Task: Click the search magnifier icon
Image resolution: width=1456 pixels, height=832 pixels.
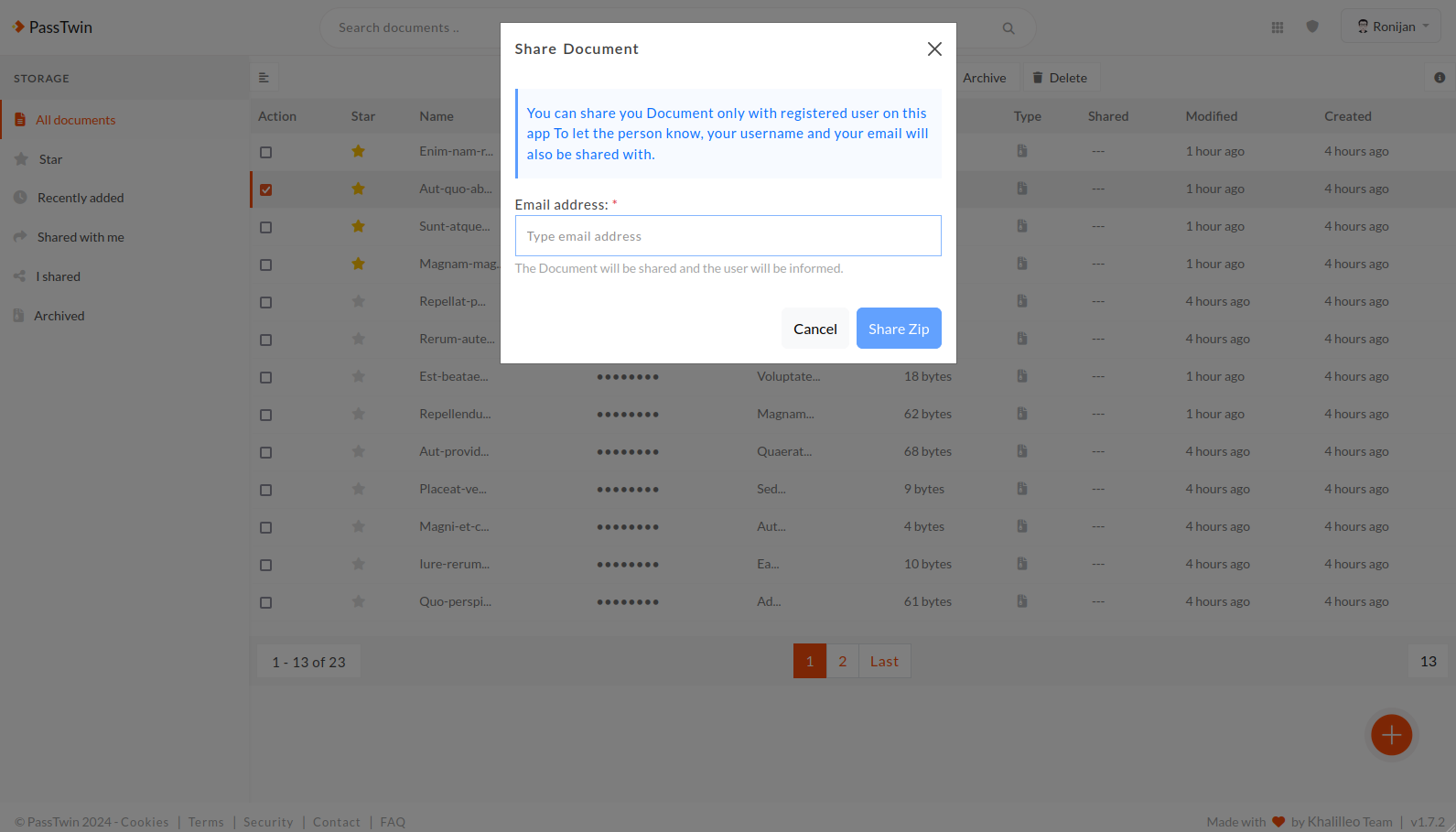Action: pos(1008,28)
